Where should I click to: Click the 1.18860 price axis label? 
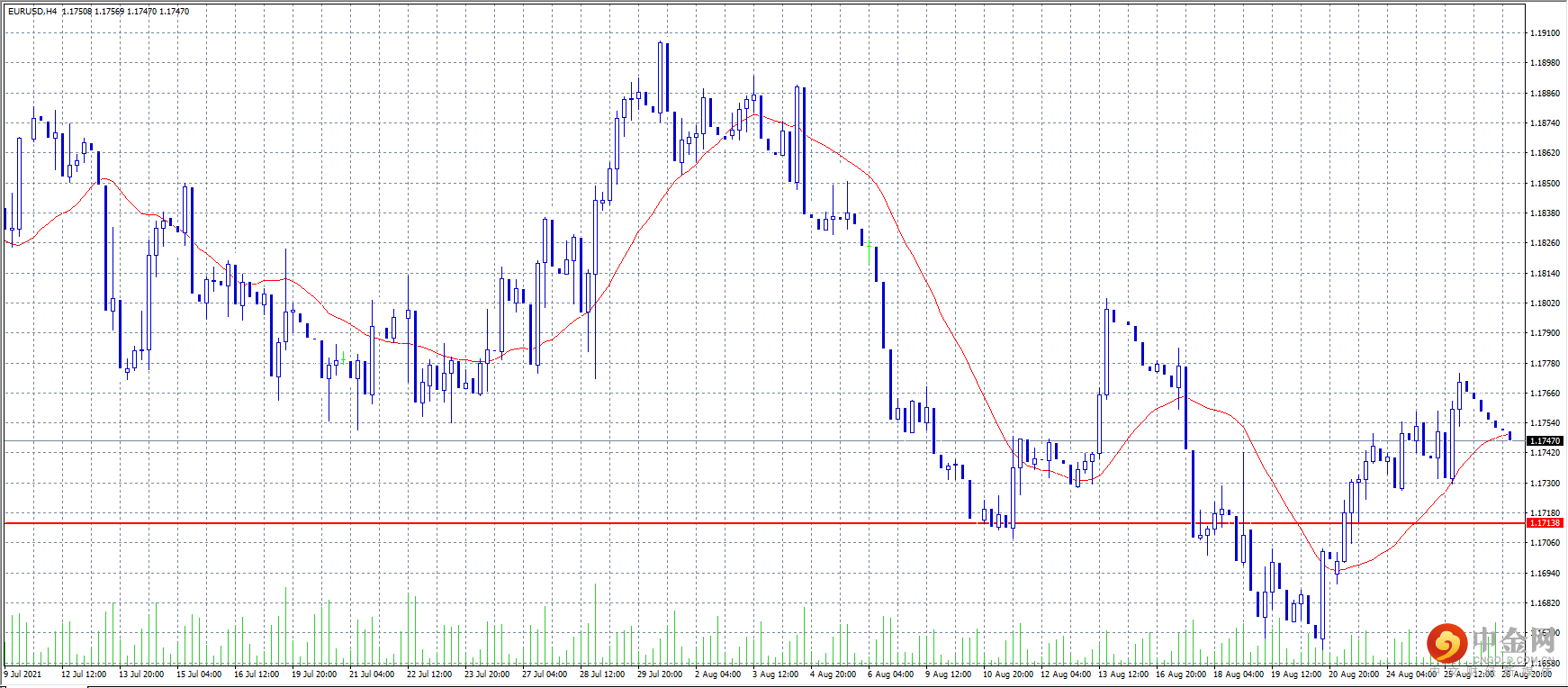(1545, 94)
